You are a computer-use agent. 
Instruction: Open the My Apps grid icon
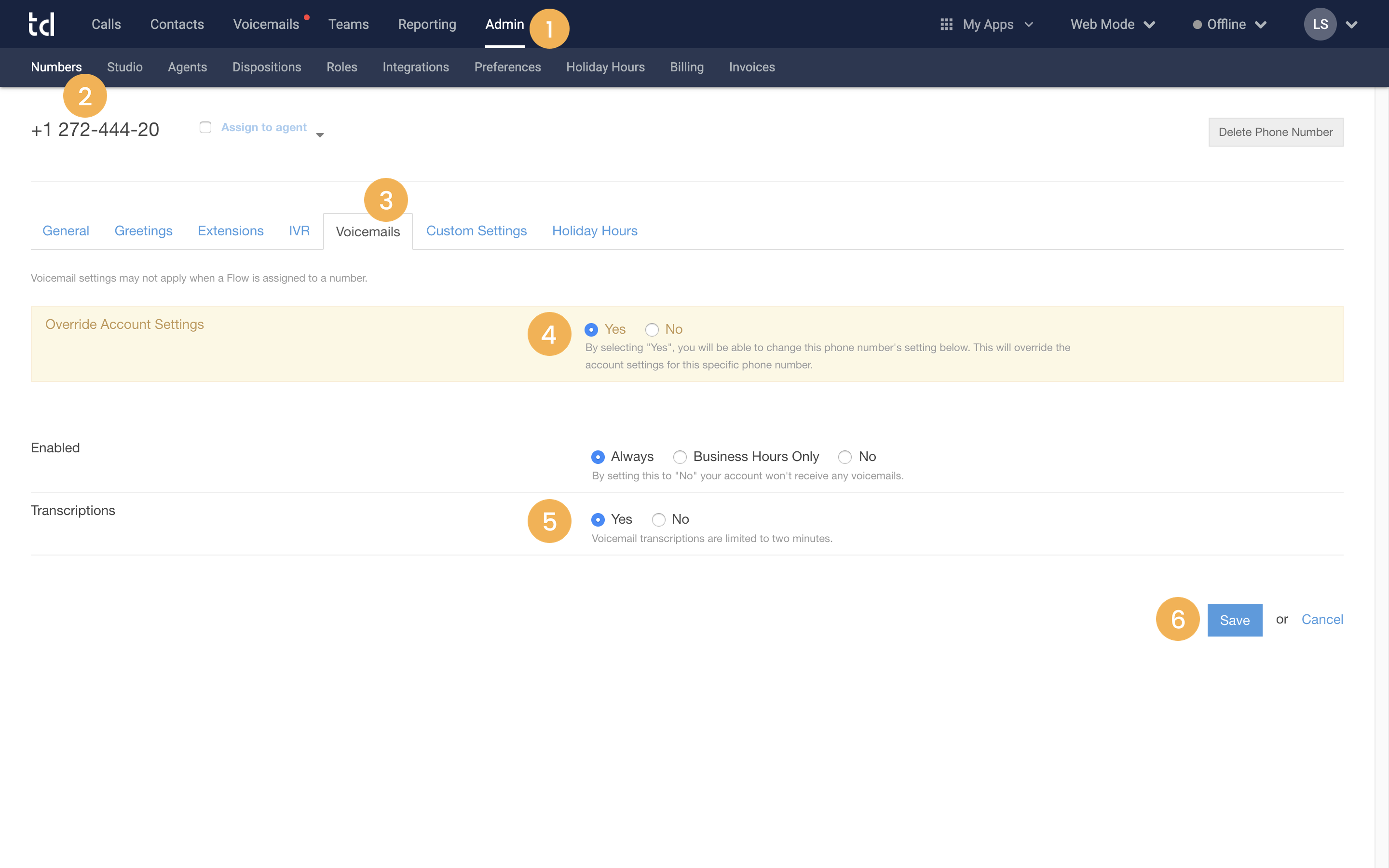[x=946, y=24]
